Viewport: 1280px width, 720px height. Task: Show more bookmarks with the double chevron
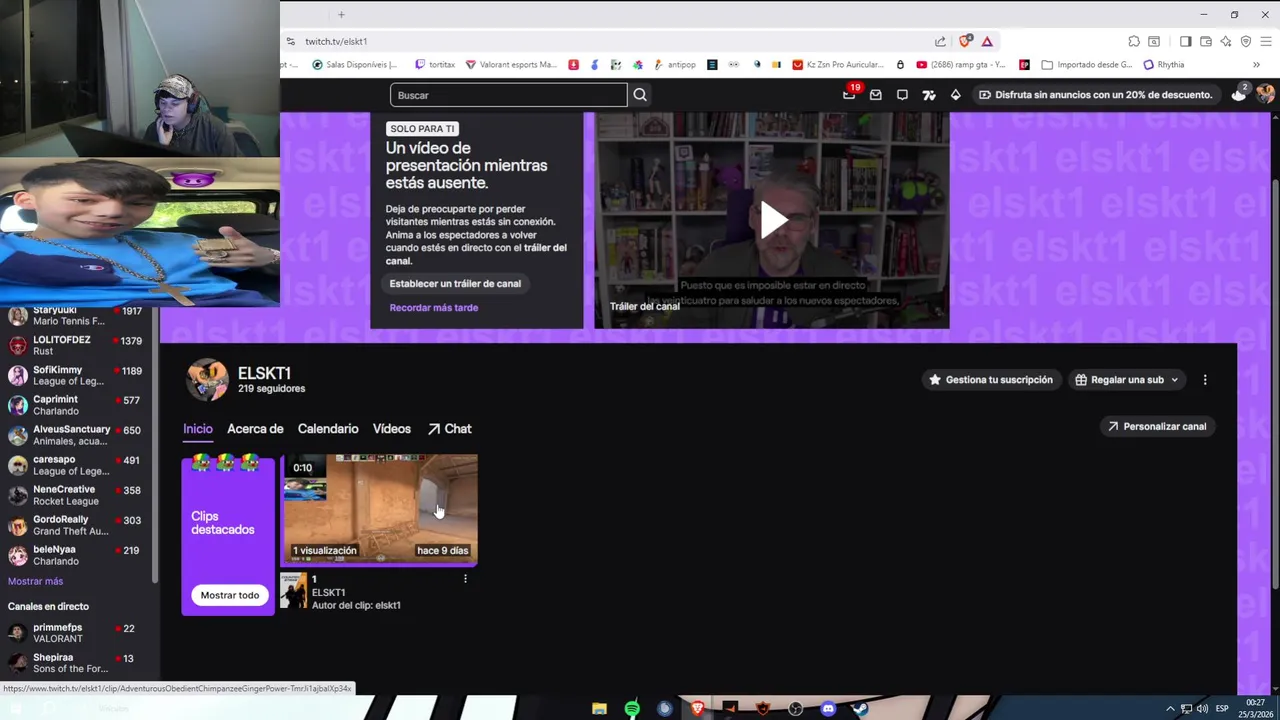click(1256, 64)
